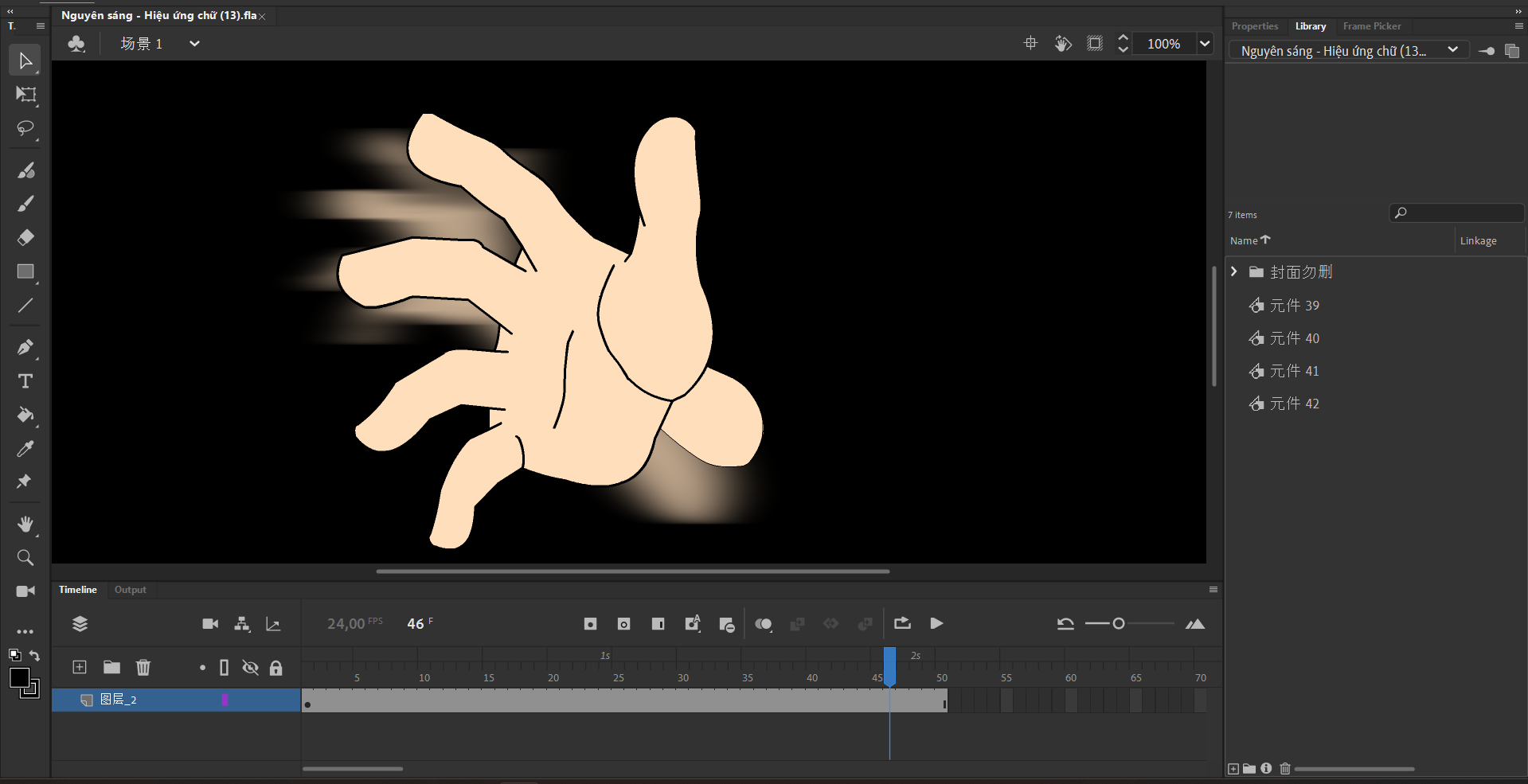Click the Zoom tool in toolbar
The height and width of the screenshot is (784, 1528).
(x=25, y=557)
